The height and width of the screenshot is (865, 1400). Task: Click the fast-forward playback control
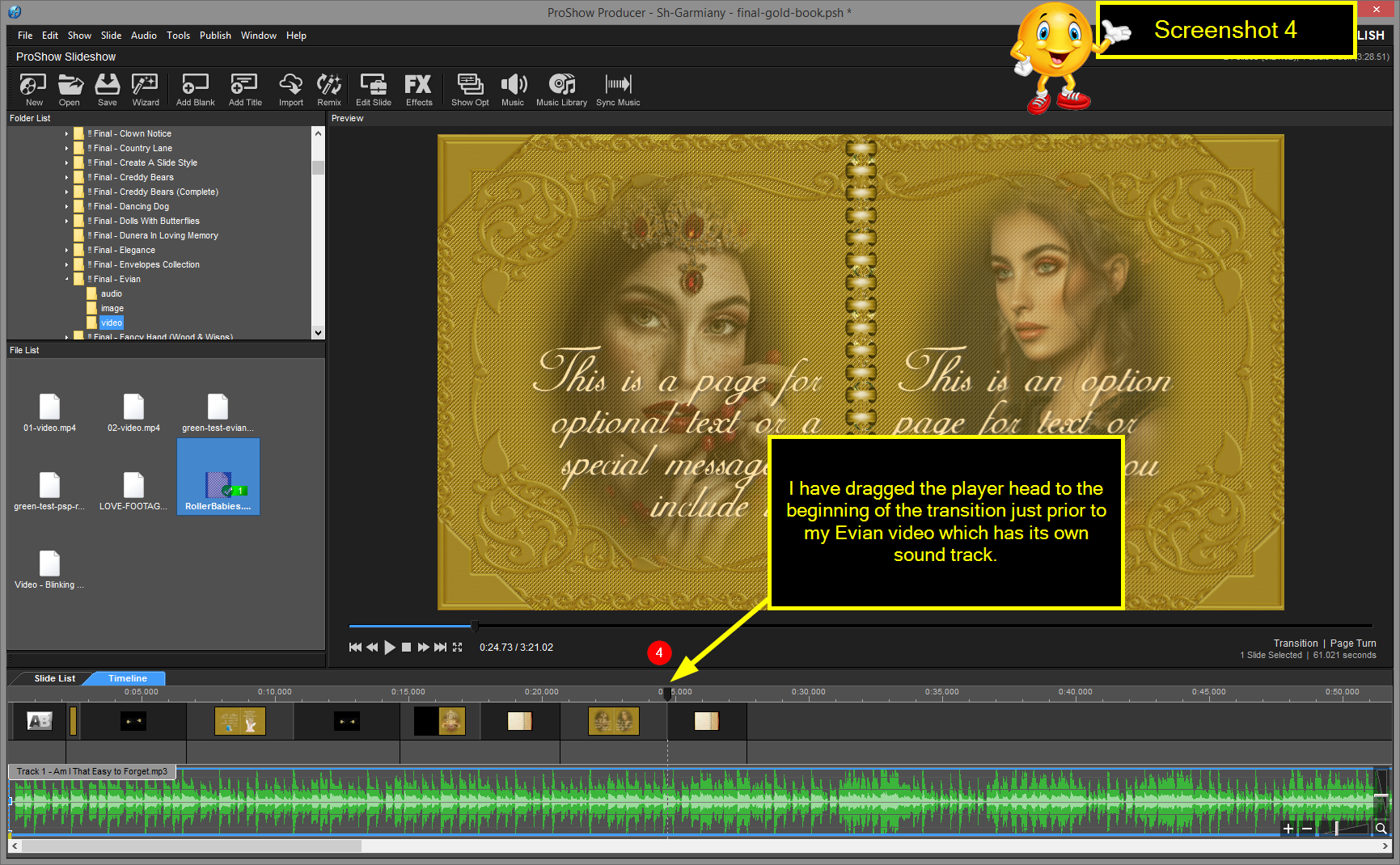coord(423,648)
